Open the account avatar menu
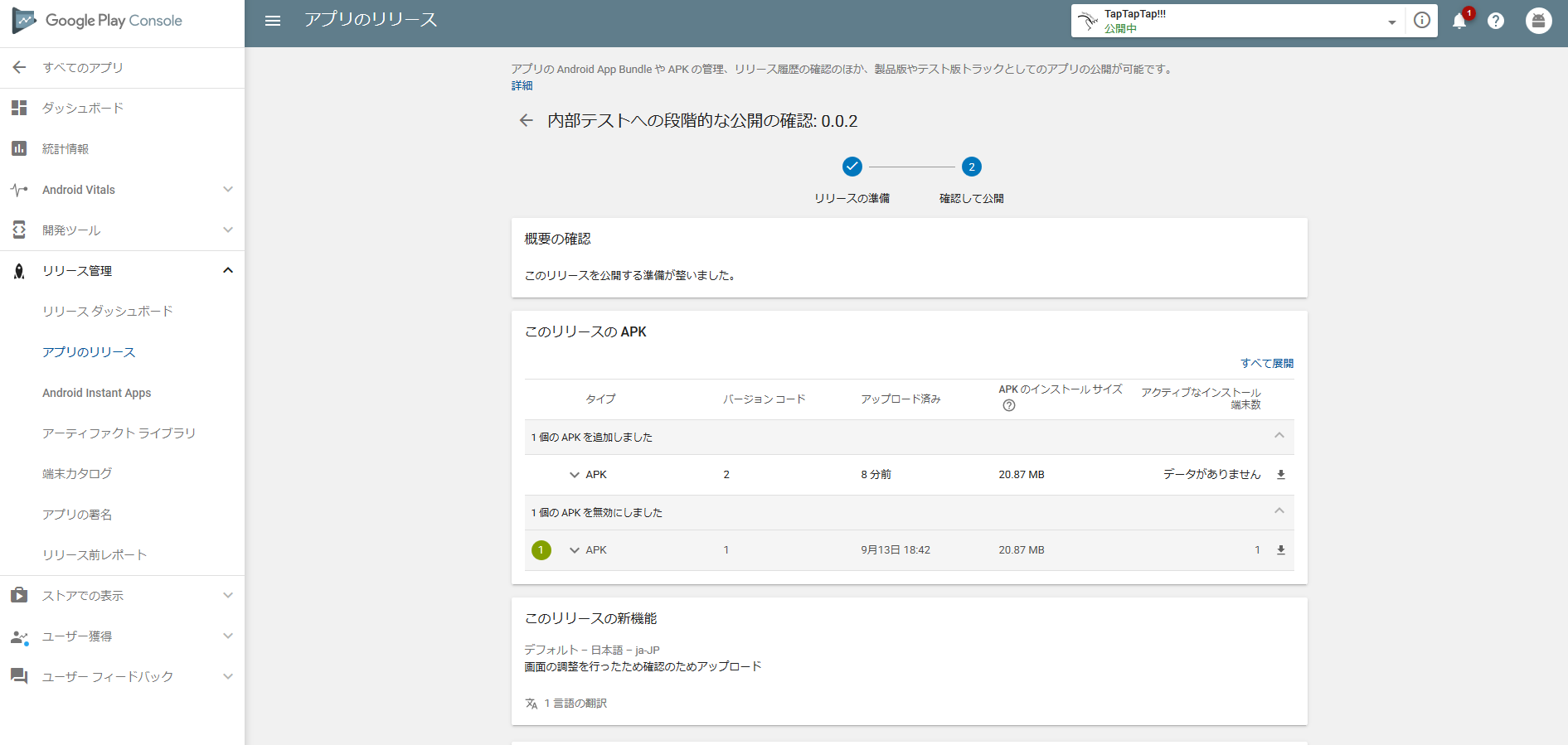 click(x=1539, y=21)
